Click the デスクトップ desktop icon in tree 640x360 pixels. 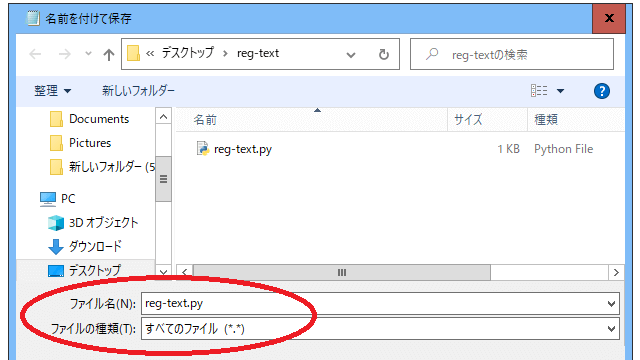click(x=56, y=271)
